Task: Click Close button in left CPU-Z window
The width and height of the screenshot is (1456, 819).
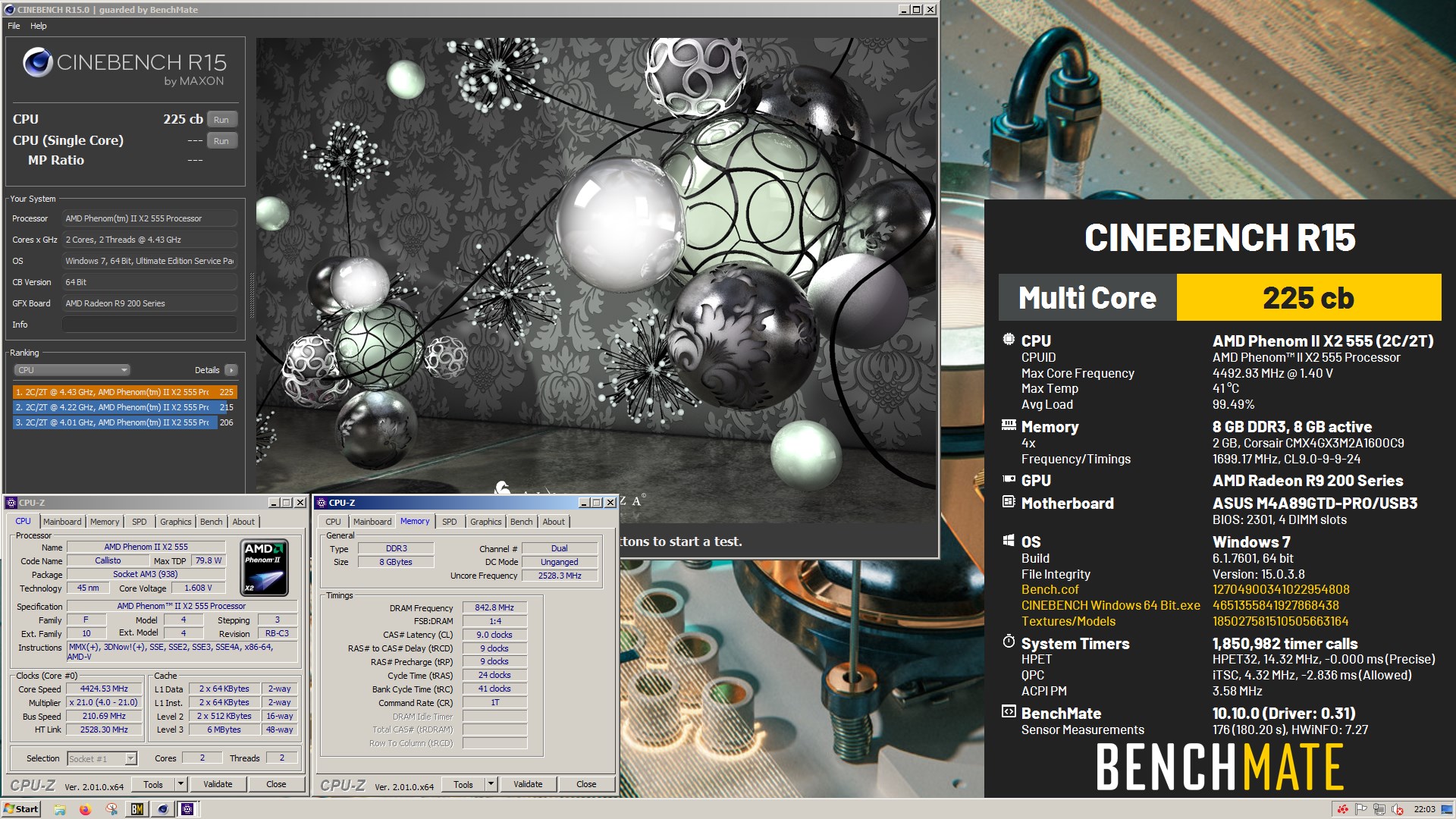Action: pos(276,785)
